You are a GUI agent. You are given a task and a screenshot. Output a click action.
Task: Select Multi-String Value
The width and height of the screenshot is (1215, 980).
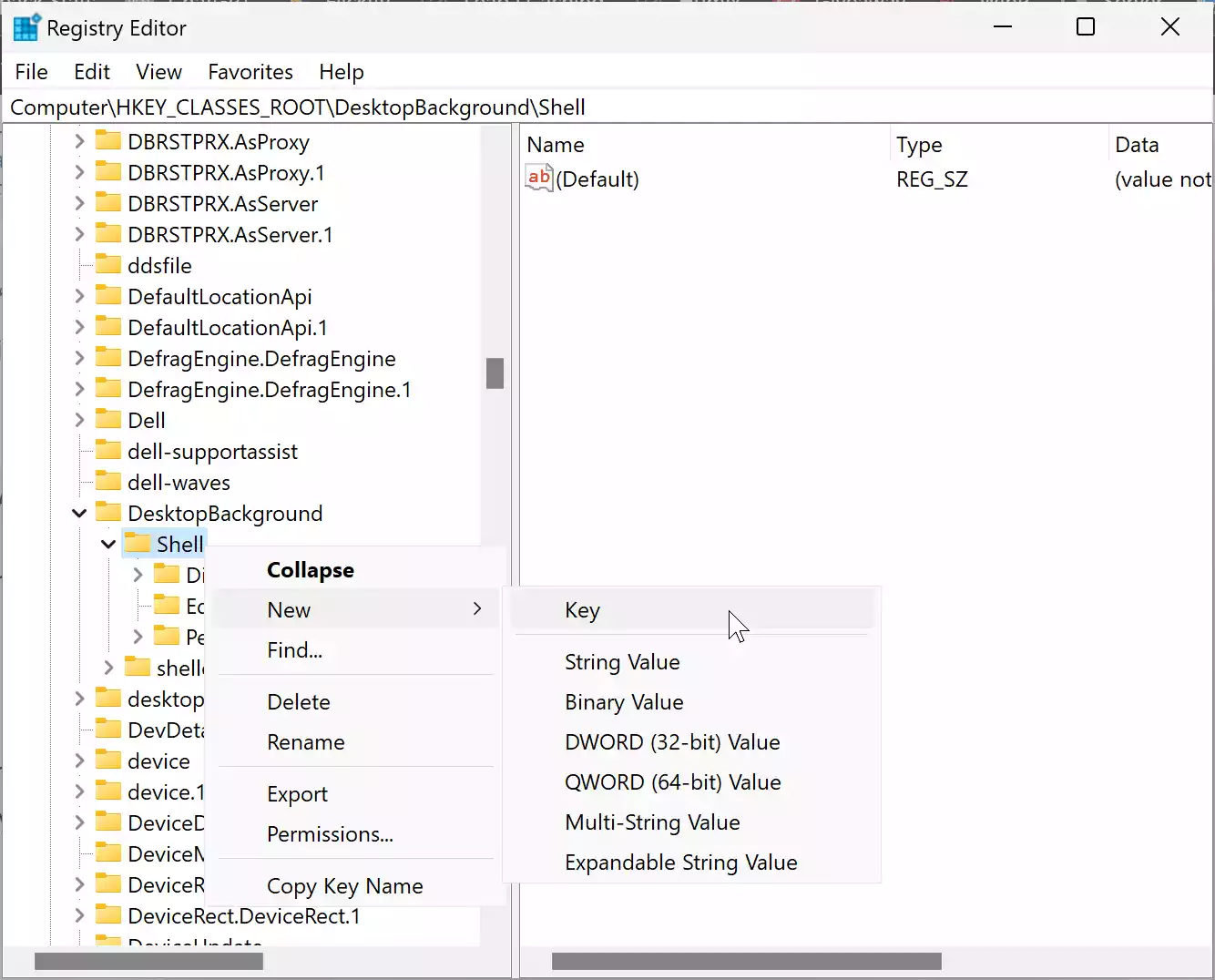(x=692, y=822)
